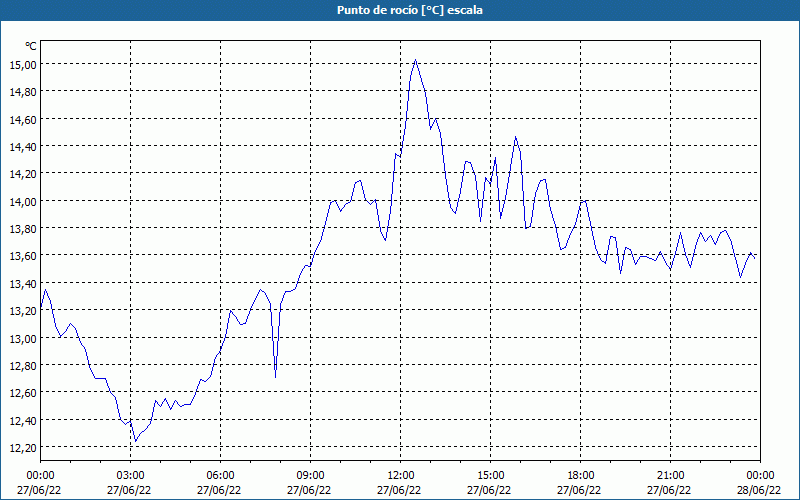Click the 12,40 y-axis label

23,420
